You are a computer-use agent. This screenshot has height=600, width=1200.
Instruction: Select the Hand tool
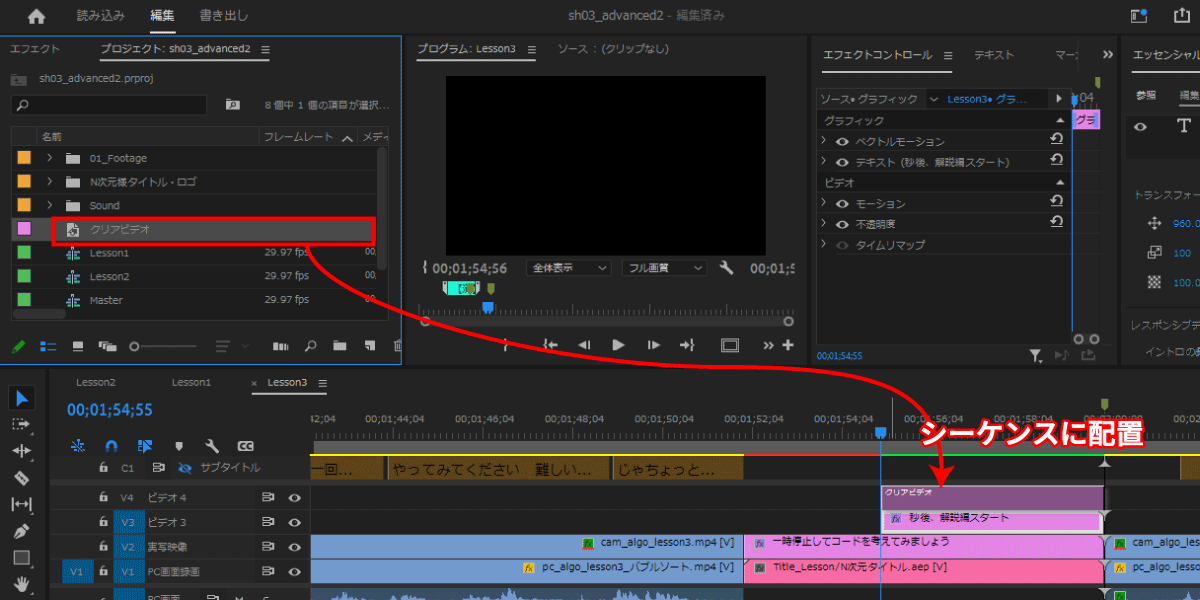tap(22, 584)
